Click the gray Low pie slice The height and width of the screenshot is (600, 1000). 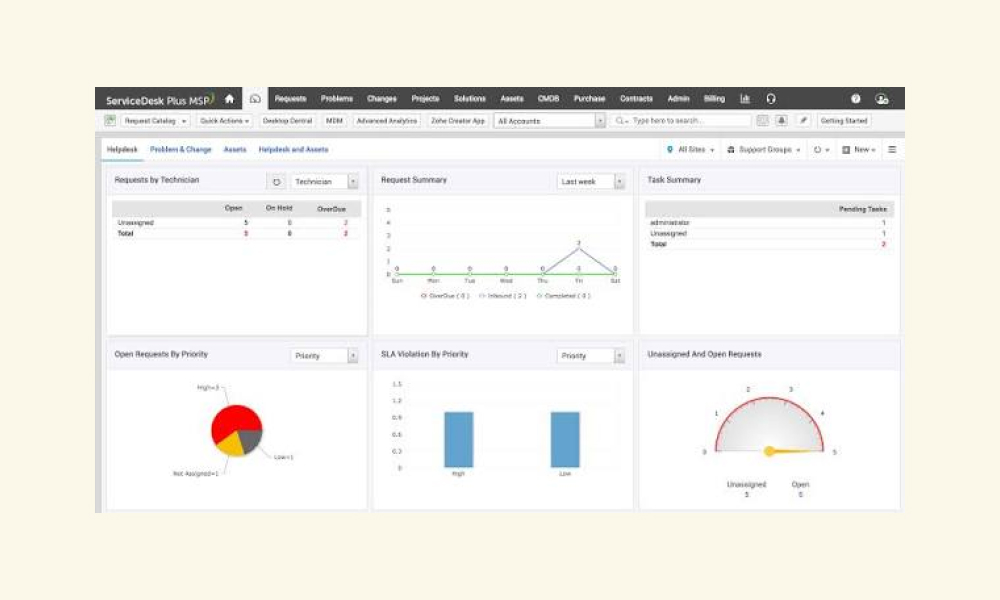(x=251, y=440)
